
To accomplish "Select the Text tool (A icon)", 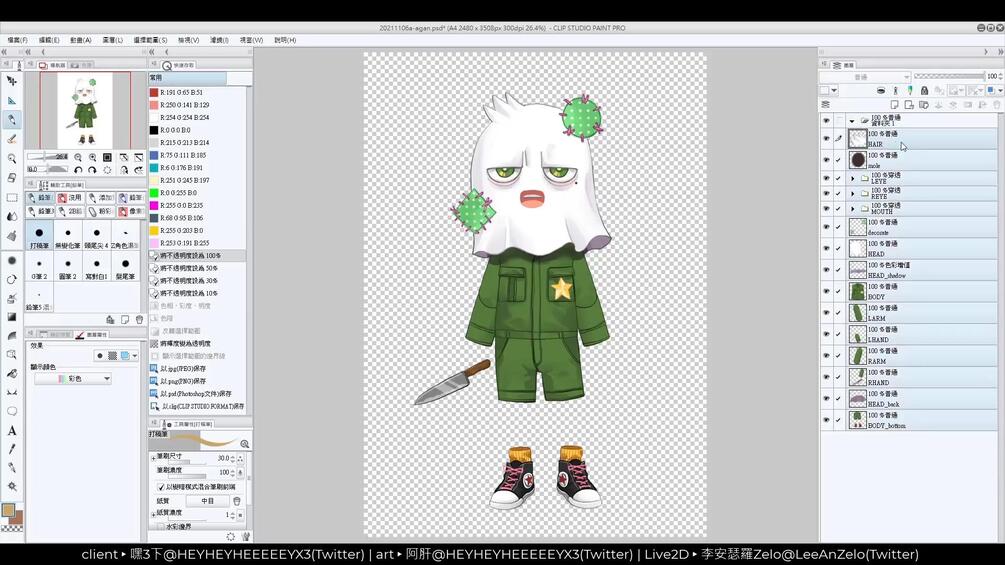I will pos(12,430).
